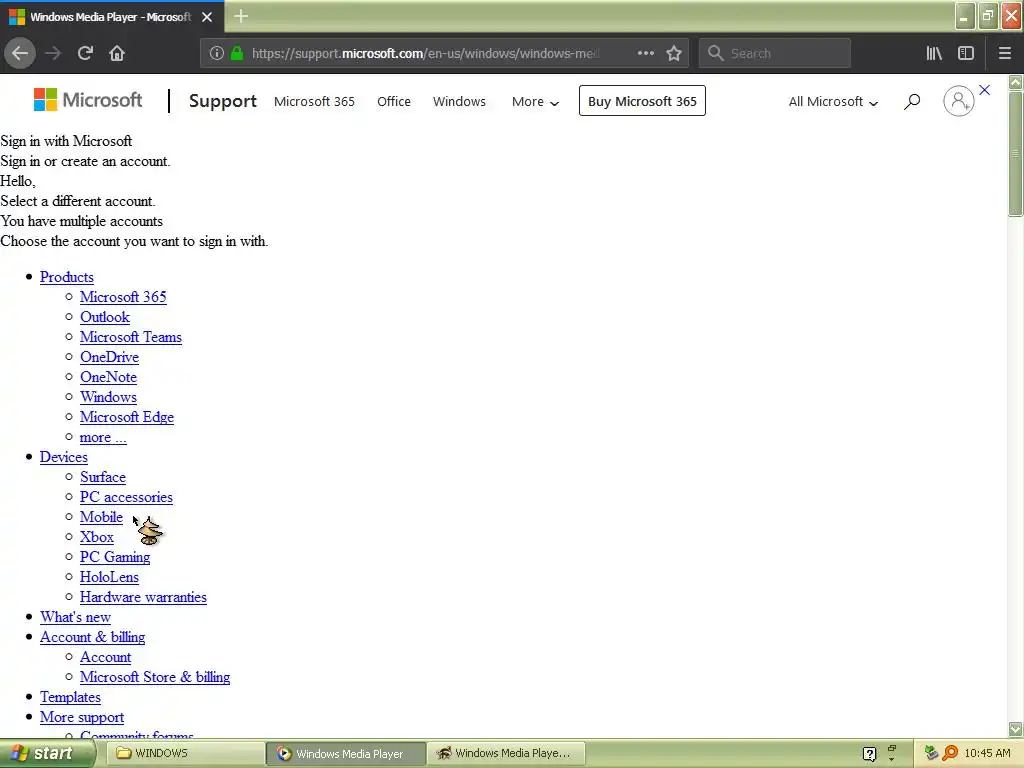This screenshot has height=768, width=1024.
Task: Open a new tab with the plus icon
Action: [241, 16]
